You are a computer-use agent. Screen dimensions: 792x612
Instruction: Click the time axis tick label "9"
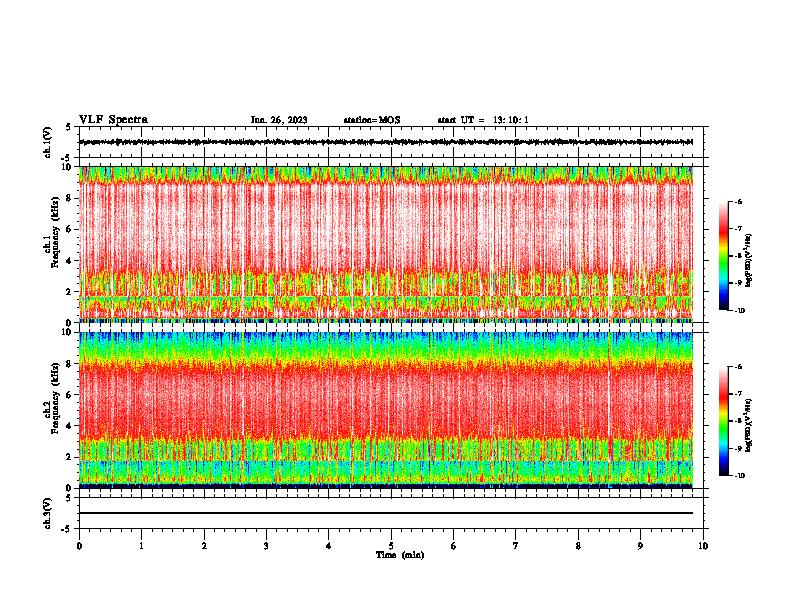tap(640, 546)
